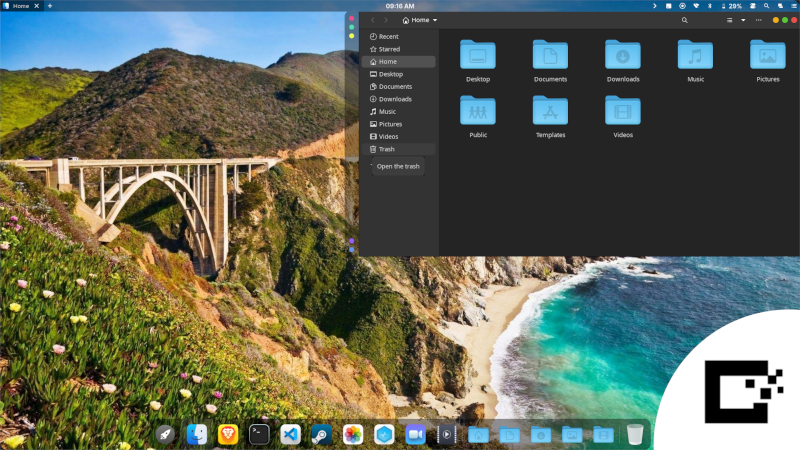Open the Videos folder in the grid
The width and height of the screenshot is (800, 450).
(x=623, y=111)
